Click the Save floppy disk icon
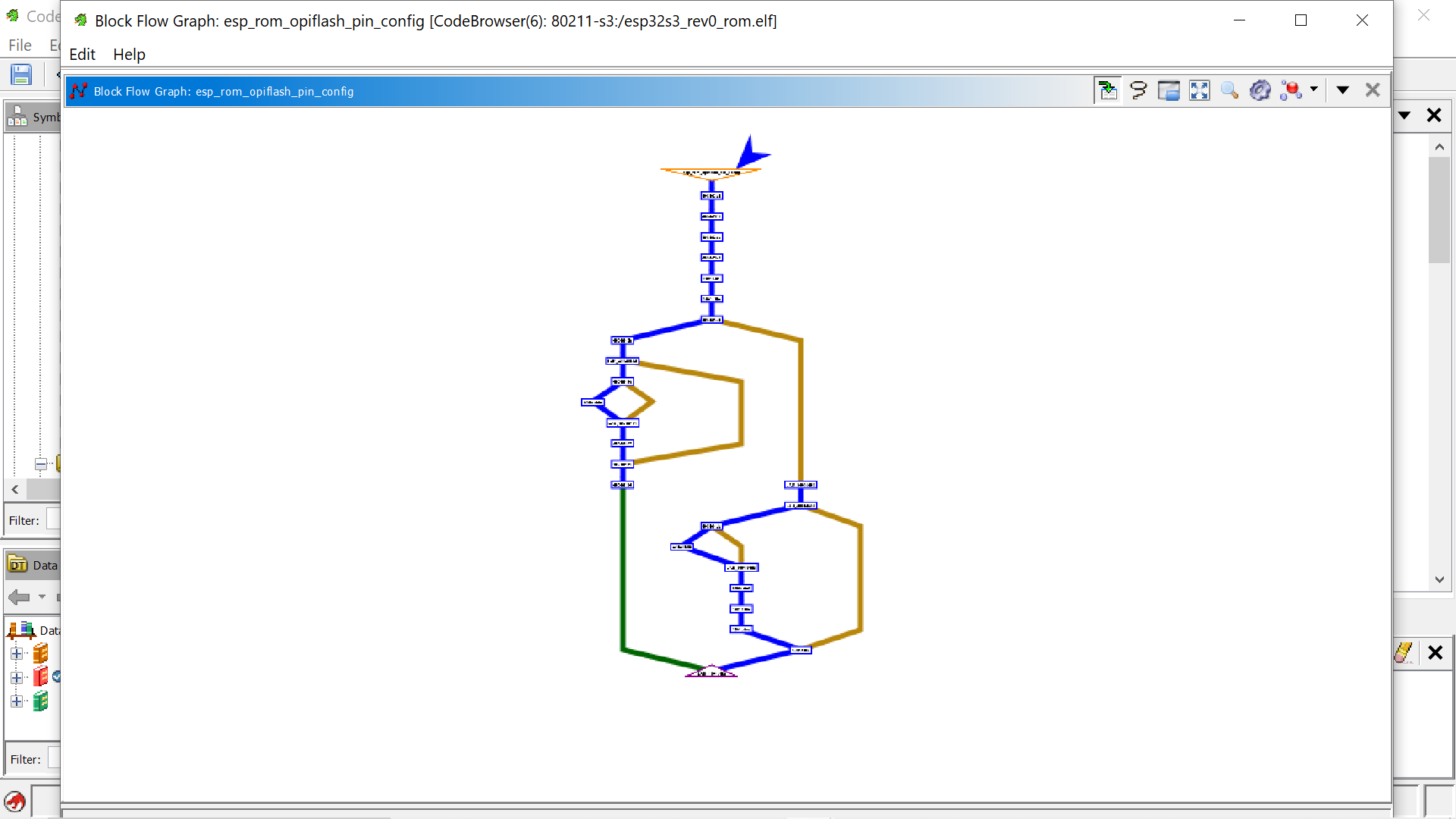 click(21, 74)
